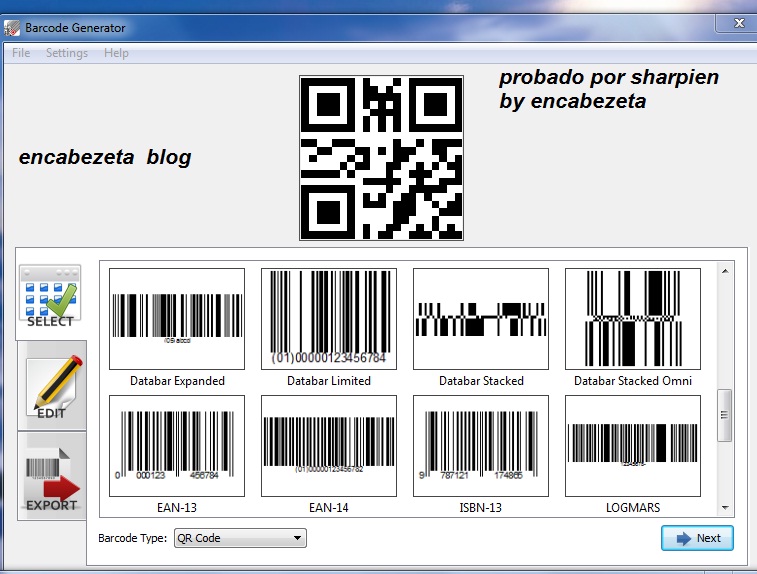Click the Barcode Generator title bar app icon

pos(12,28)
